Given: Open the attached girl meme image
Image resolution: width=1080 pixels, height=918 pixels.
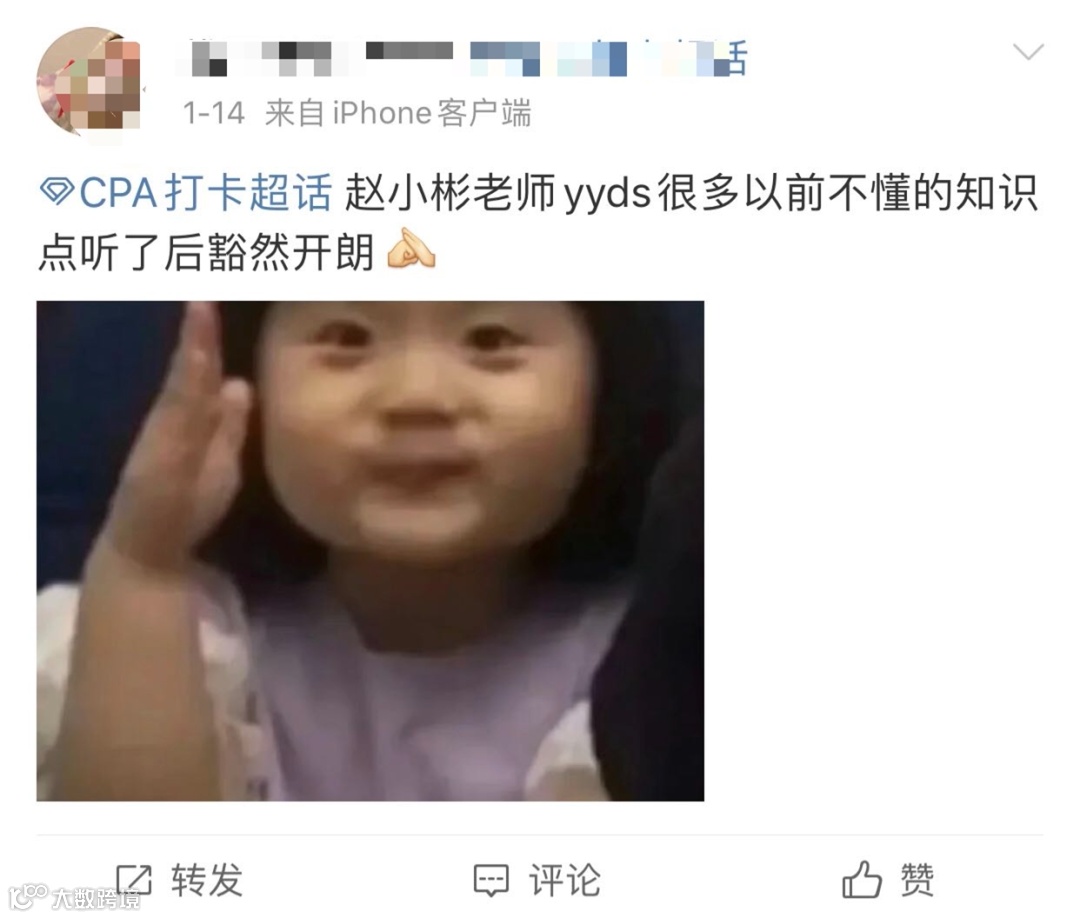Looking at the screenshot, I should coord(370,550).
